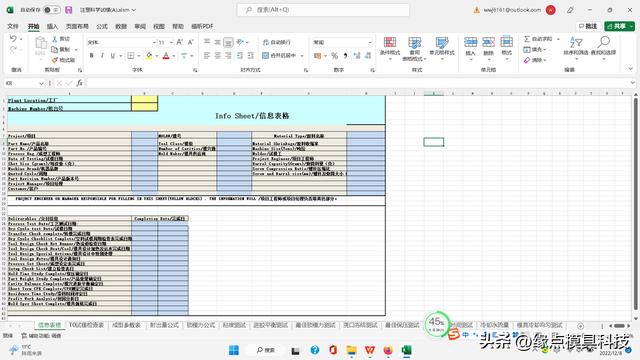Expand the Merge & Center dropdown arrow

[x=302, y=56]
